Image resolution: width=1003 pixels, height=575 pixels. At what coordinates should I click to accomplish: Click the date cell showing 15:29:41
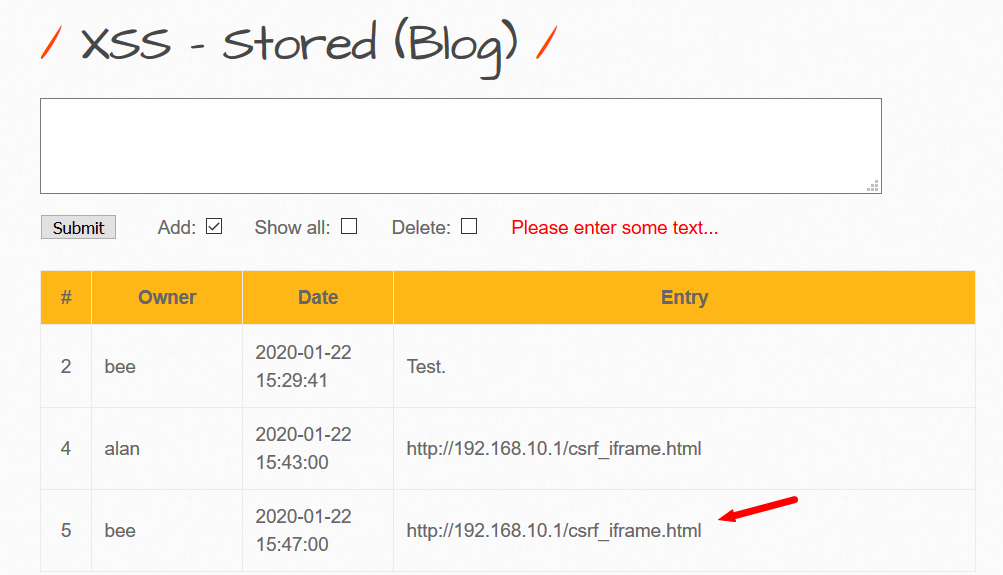[304, 367]
